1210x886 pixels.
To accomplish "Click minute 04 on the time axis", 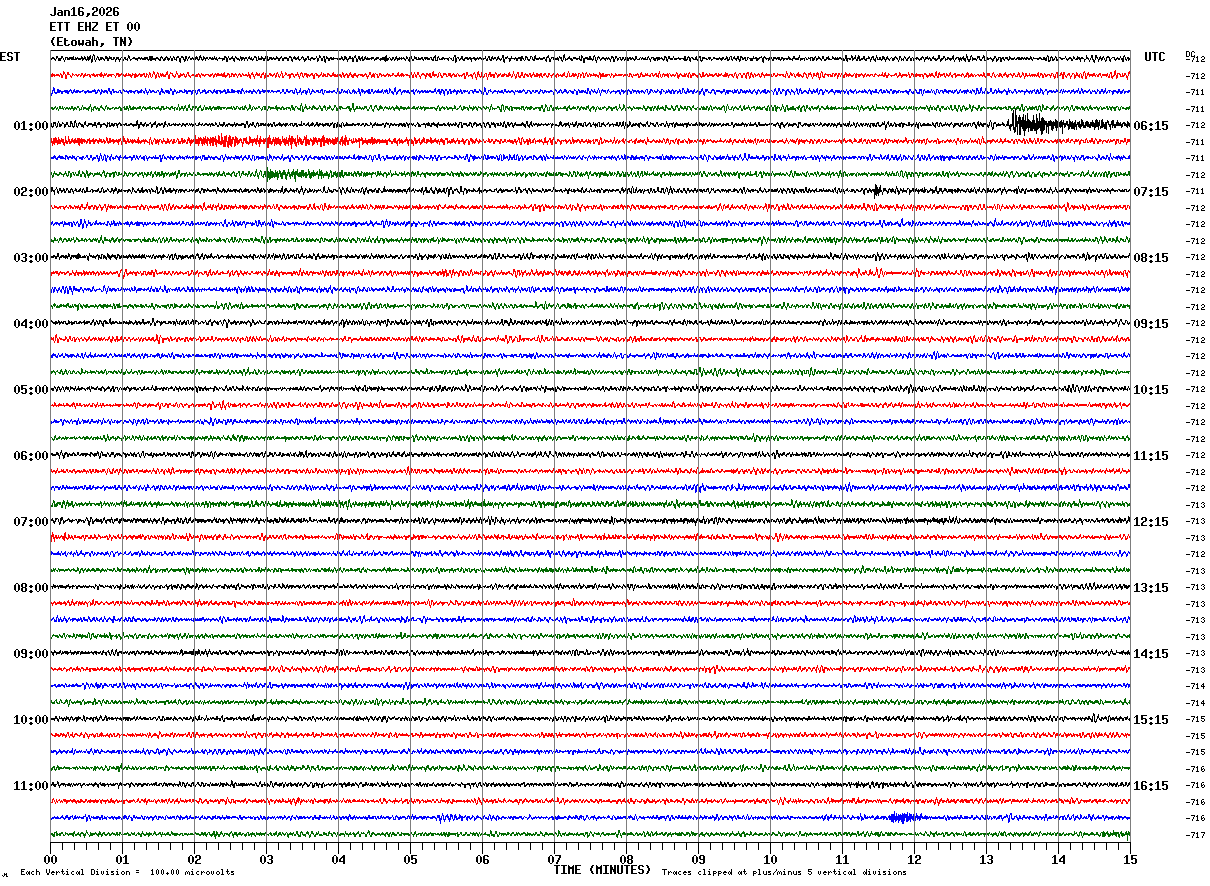I will 338,859.
